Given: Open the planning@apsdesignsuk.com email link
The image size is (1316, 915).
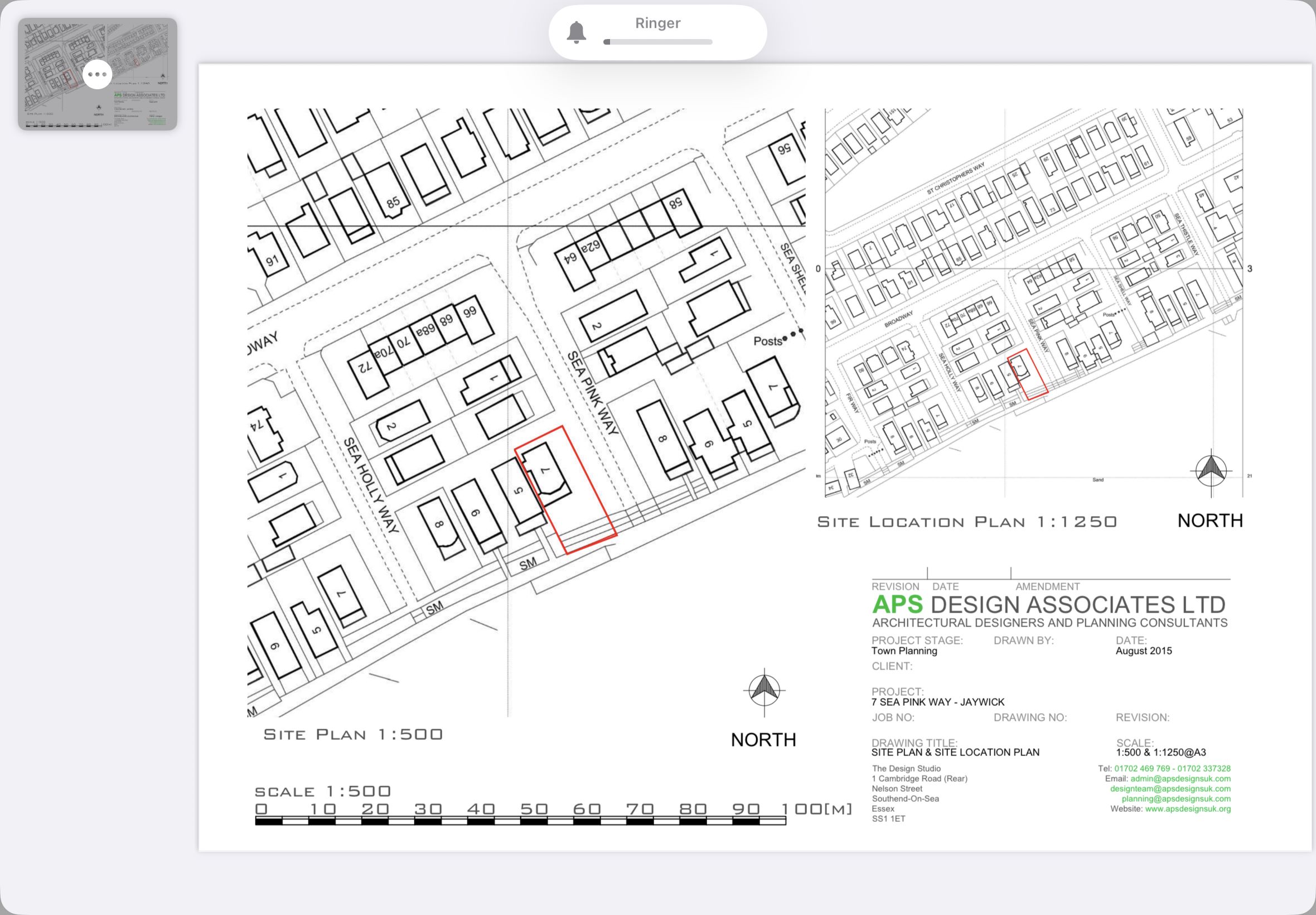Looking at the screenshot, I should point(1175,798).
